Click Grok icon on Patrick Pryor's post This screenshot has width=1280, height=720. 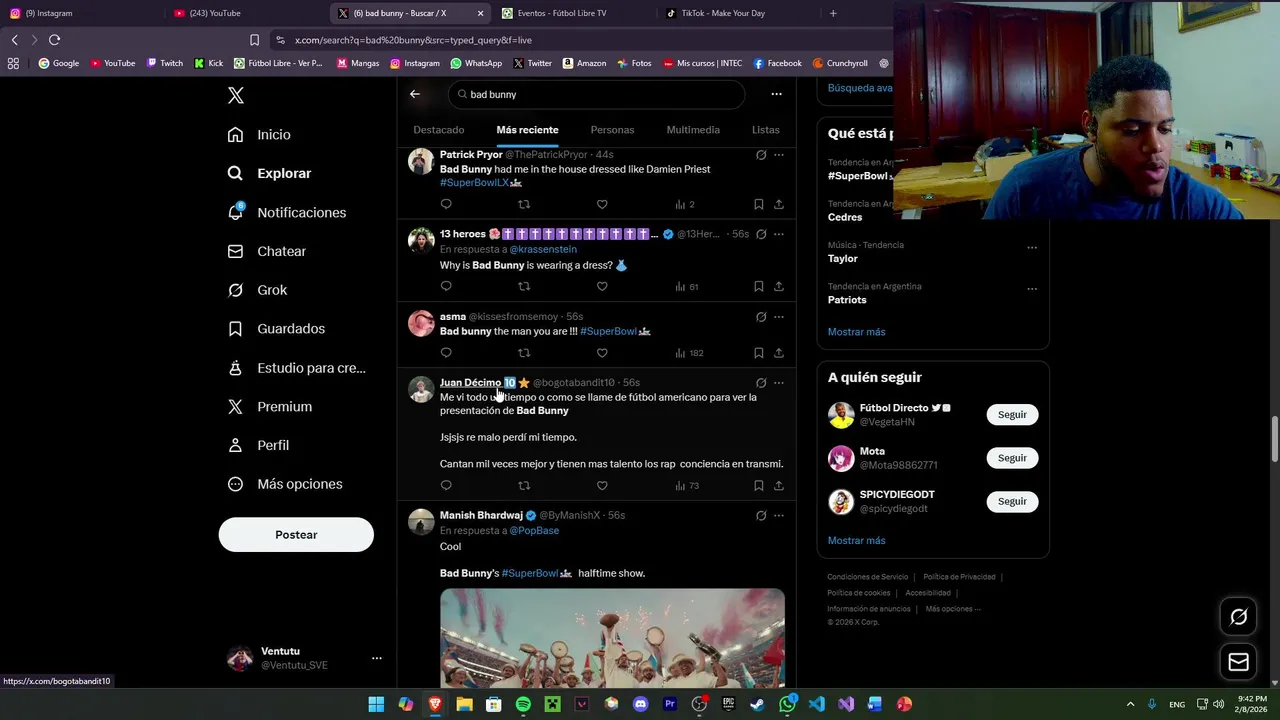761,155
